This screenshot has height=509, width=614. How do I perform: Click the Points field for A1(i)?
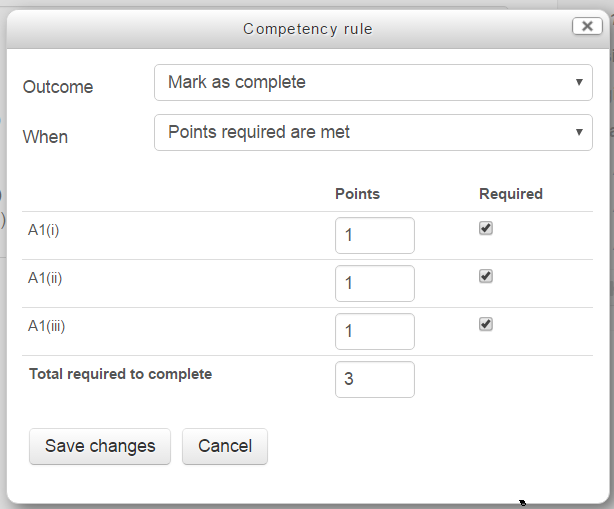(x=374, y=236)
